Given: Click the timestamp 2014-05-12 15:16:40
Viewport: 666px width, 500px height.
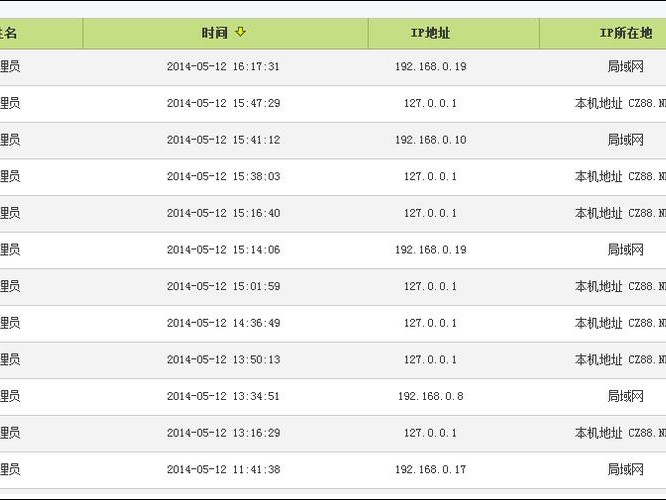Looking at the screenshot, I should [223, 213].
